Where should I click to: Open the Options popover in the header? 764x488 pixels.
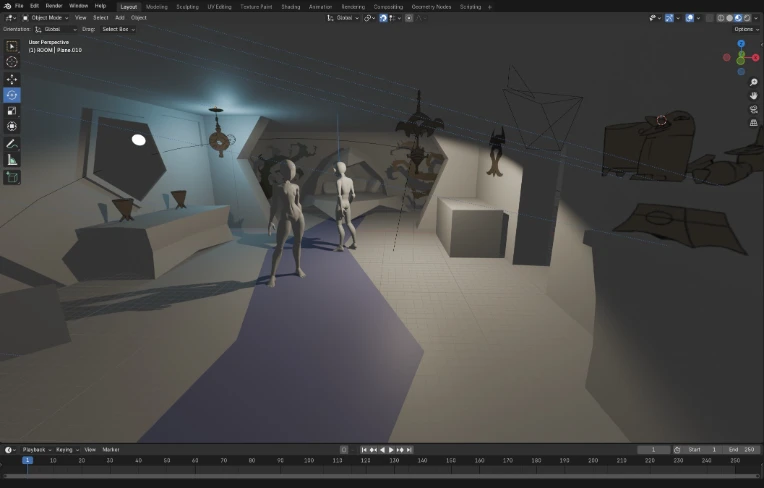(x=745, y=29)
